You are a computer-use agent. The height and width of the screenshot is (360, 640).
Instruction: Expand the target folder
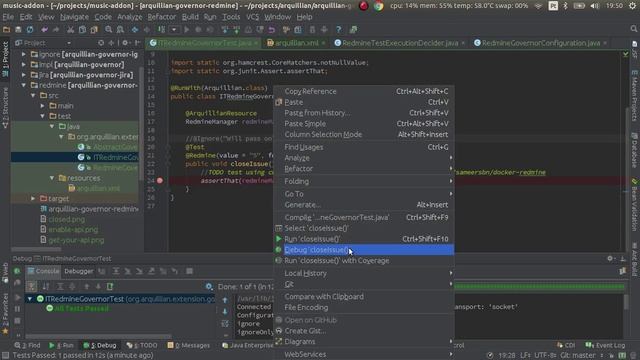point(33,198)
